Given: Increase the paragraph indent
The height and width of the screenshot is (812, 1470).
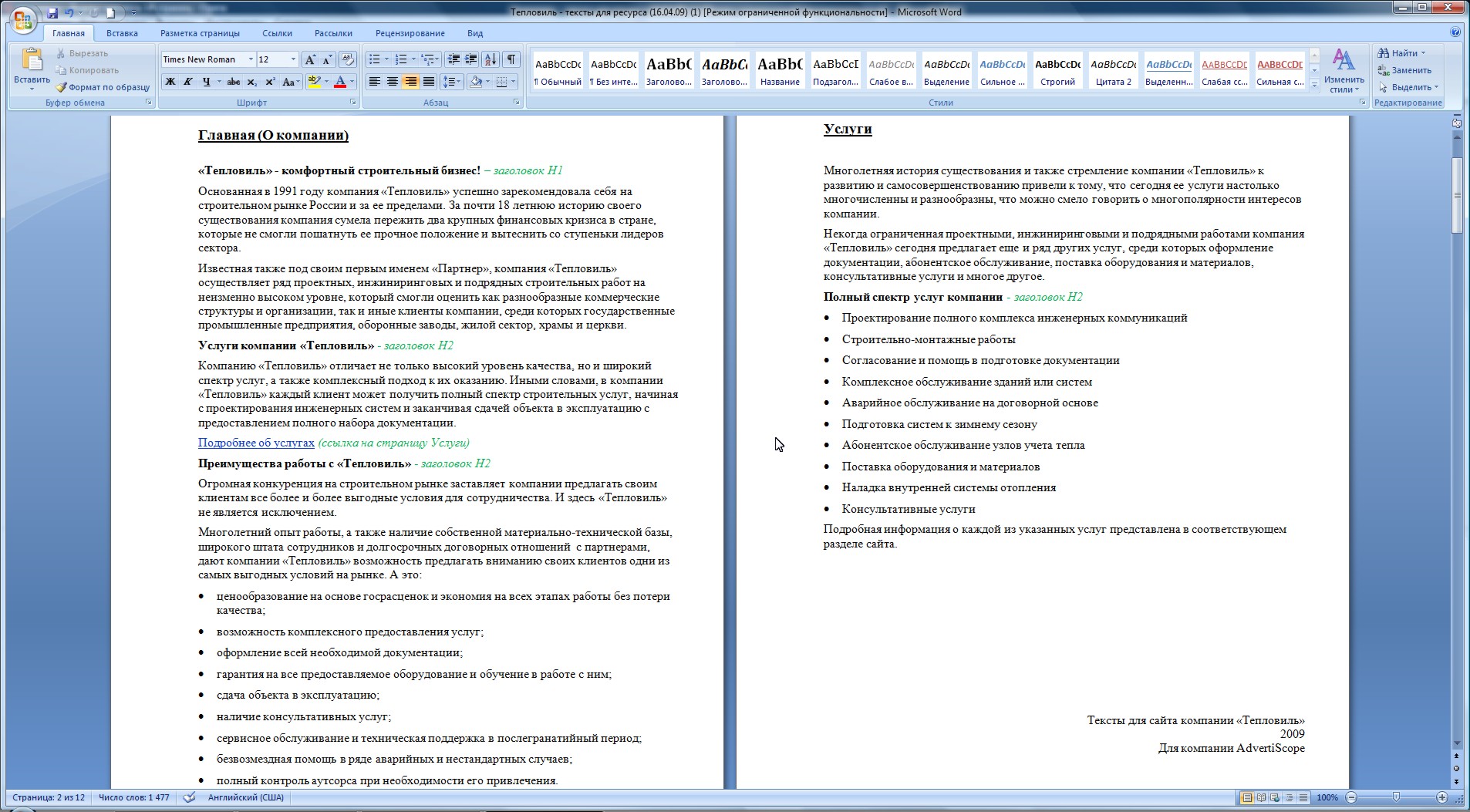Looking at the screenshot, I should click(470, 59).
